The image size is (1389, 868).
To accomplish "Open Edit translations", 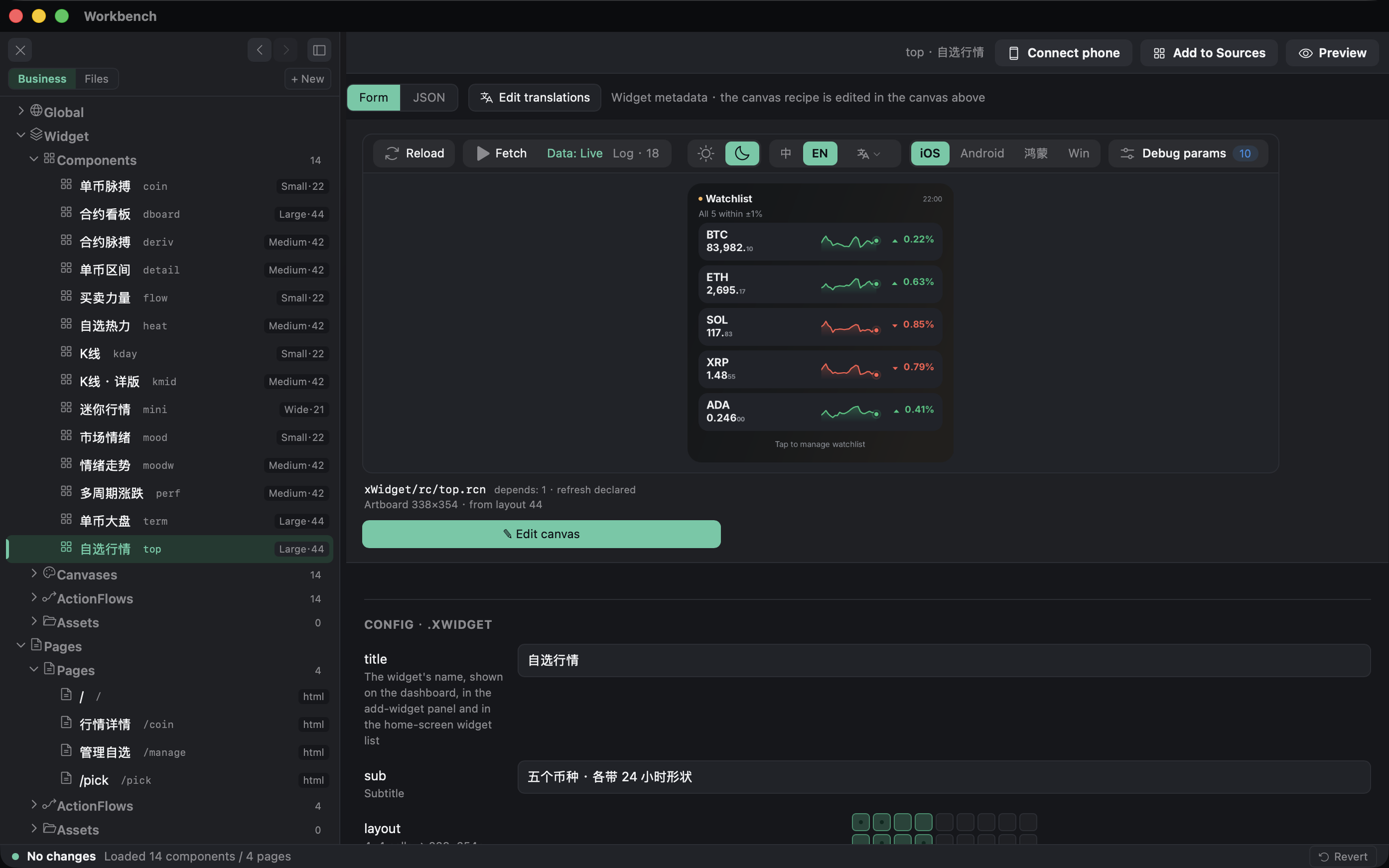I will click(x=534, y=98).
